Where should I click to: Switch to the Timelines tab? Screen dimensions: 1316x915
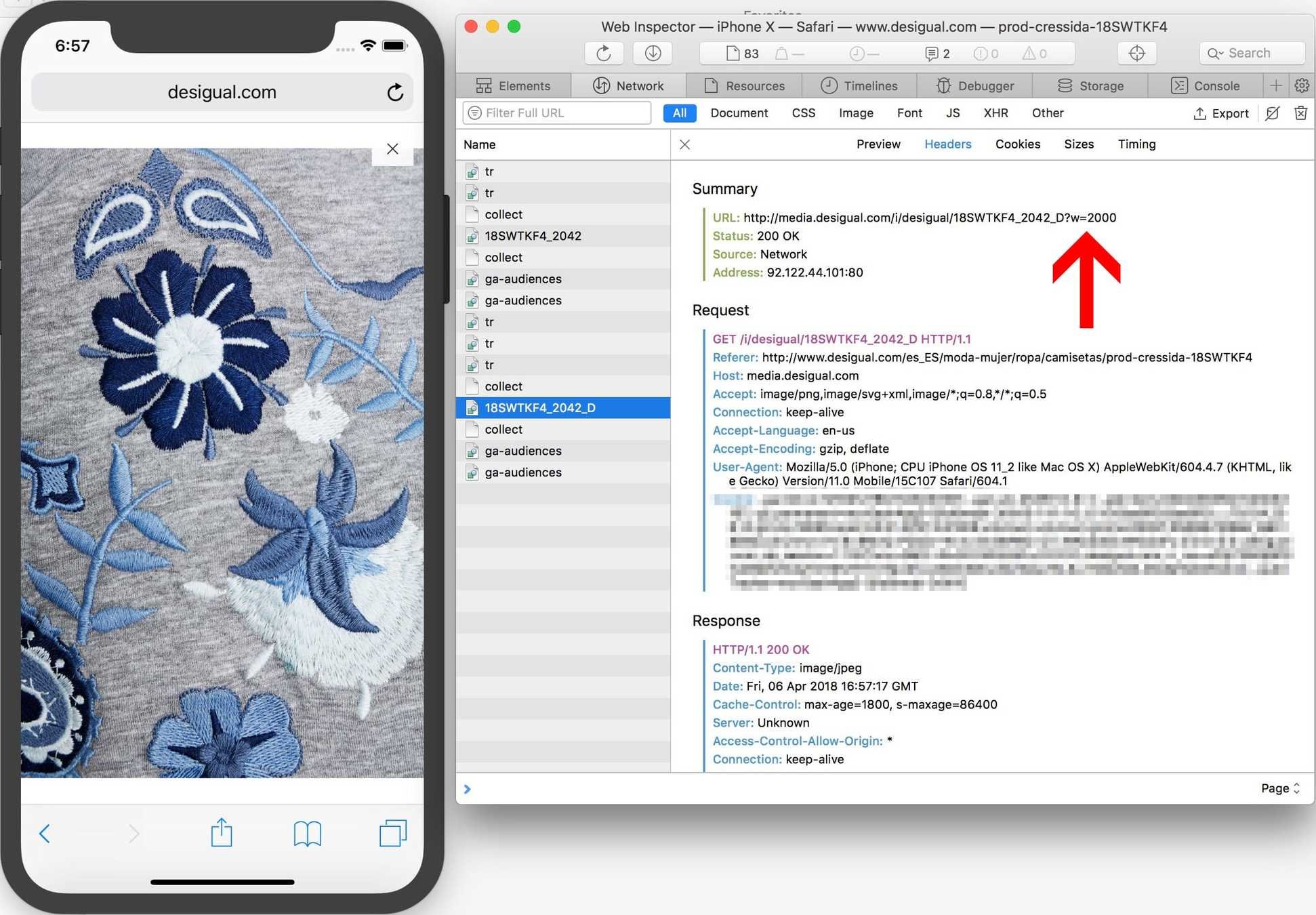(859, 86)
